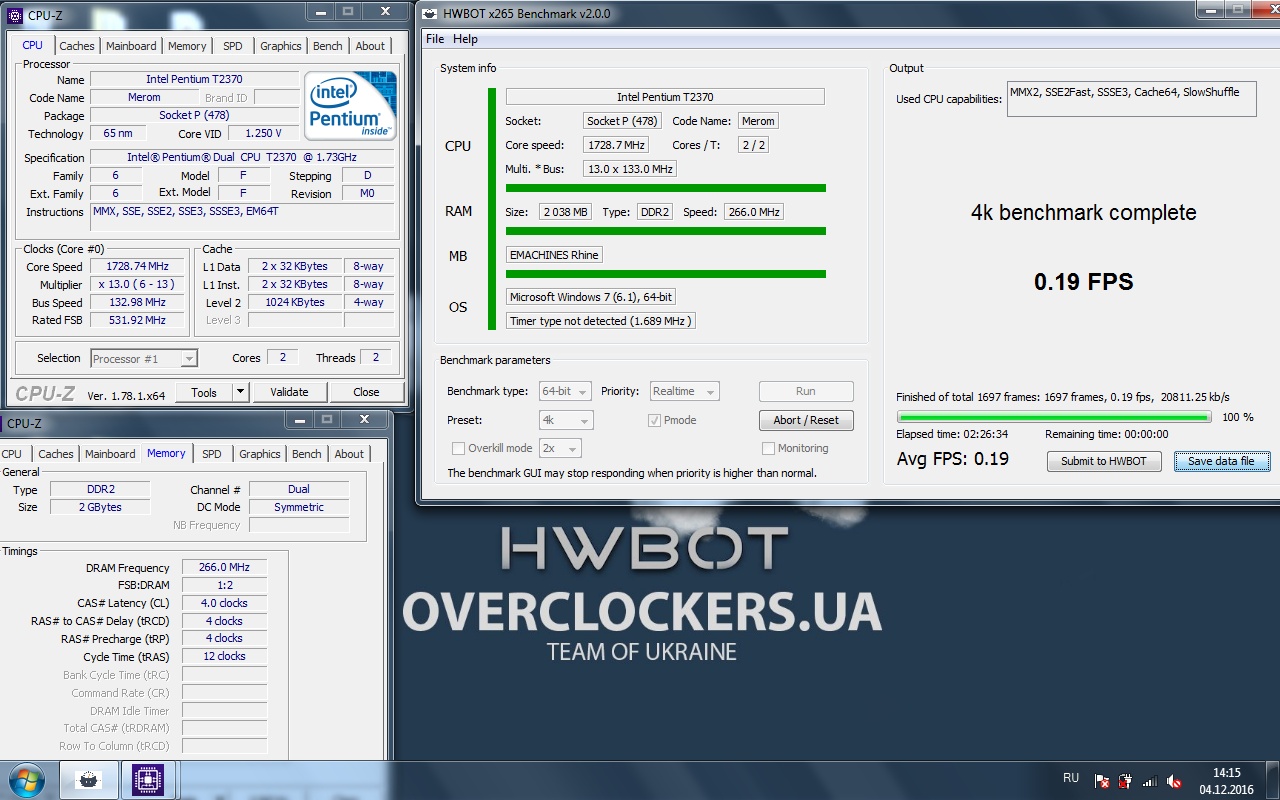Click the Multiplier x 13.0 (6 - 13) value

click(x=138, y=285)
